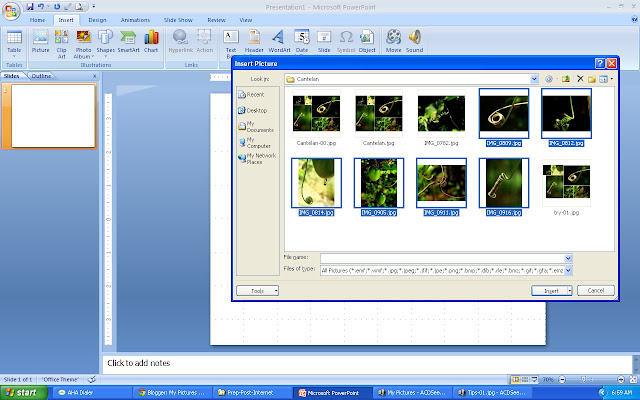Select slide 1 thumbnail in Slides pane
640x400 pixels.
[x=53, y=116]
